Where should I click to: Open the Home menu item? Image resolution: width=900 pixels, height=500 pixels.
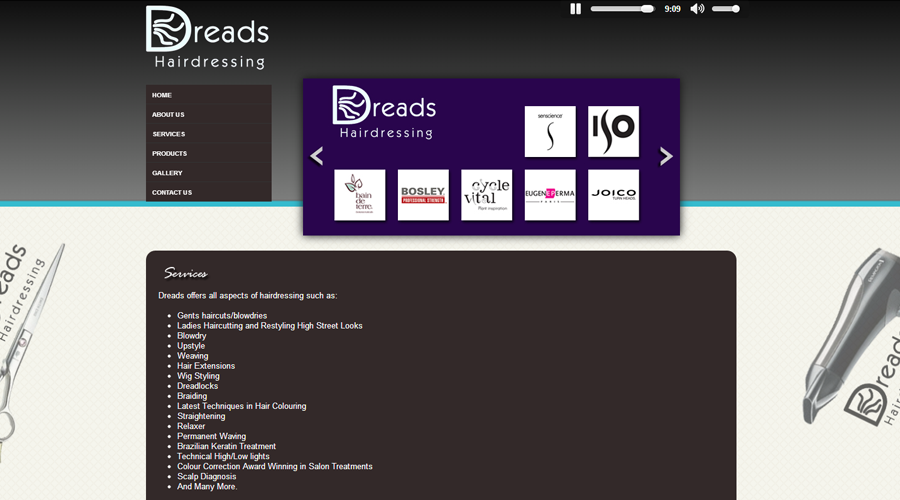(208, 95)
